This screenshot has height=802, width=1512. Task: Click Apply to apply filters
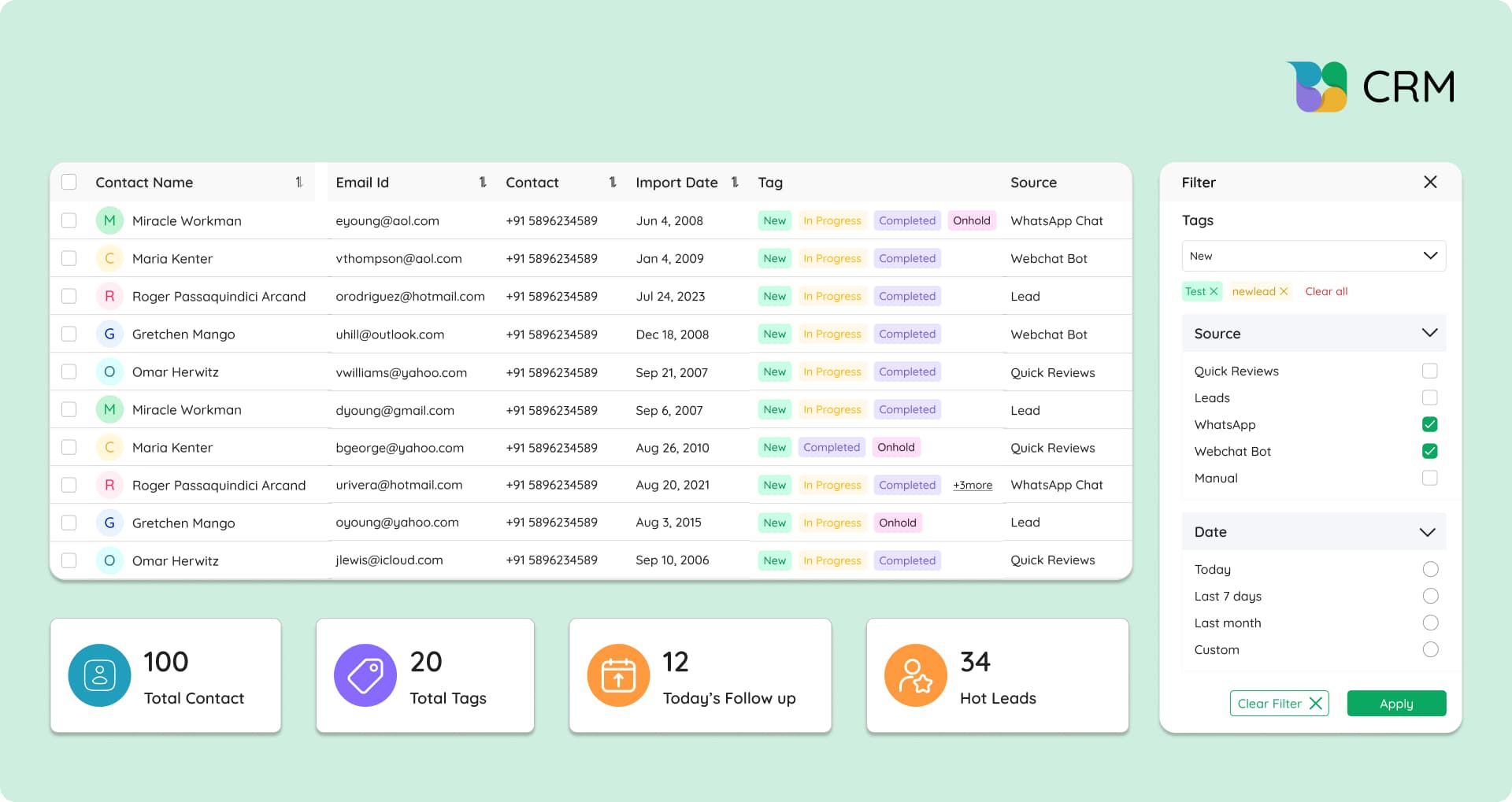click(x=1395, y=703)
